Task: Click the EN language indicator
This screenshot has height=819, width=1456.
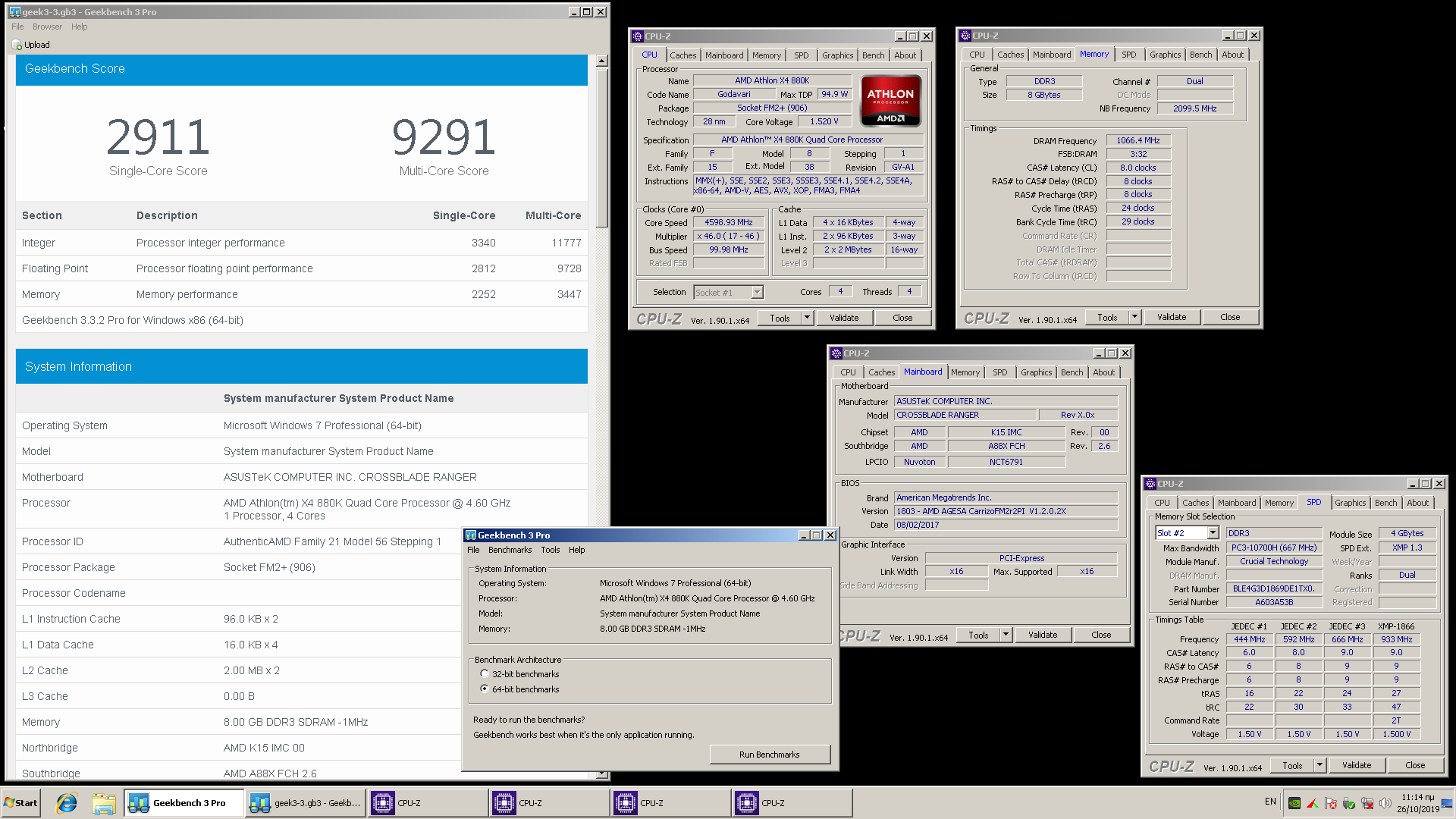Action: [1270, 802]
